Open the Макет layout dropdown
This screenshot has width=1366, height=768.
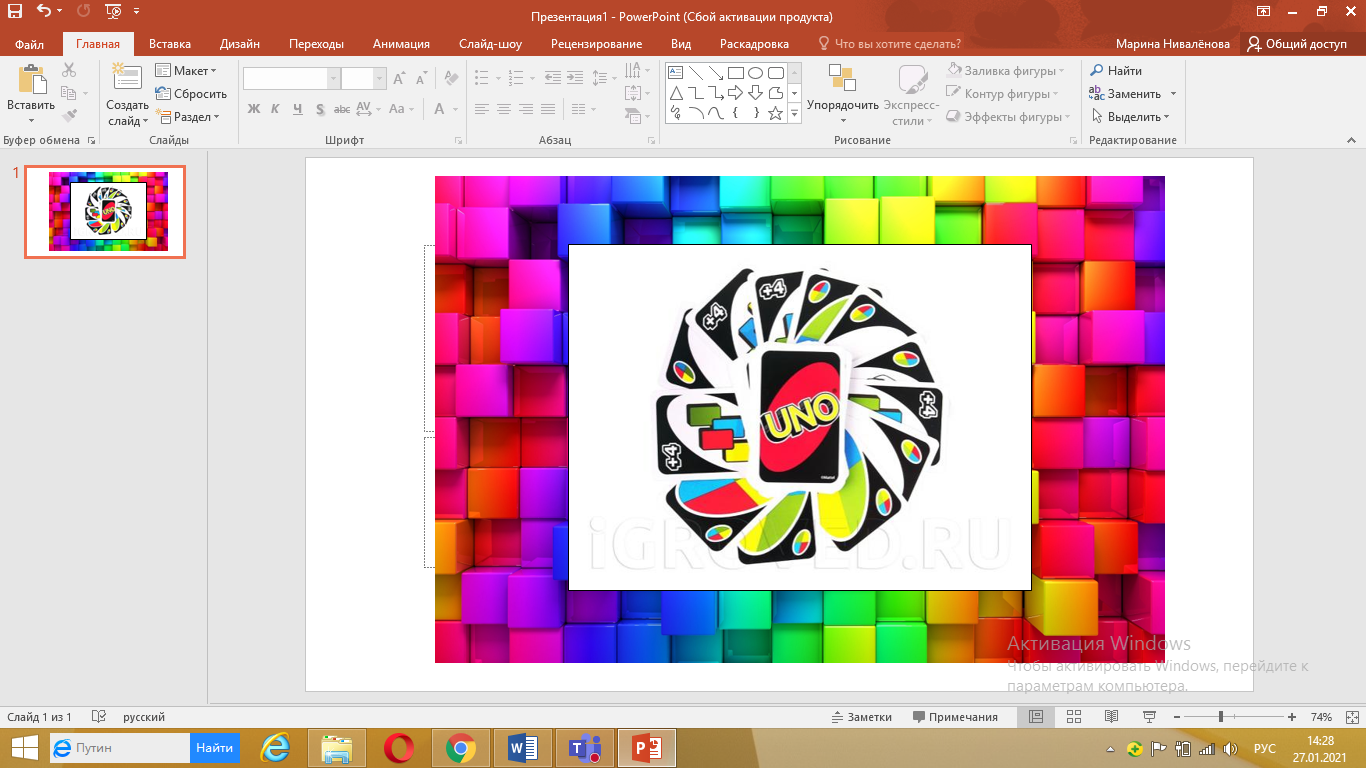pos(187,71)
